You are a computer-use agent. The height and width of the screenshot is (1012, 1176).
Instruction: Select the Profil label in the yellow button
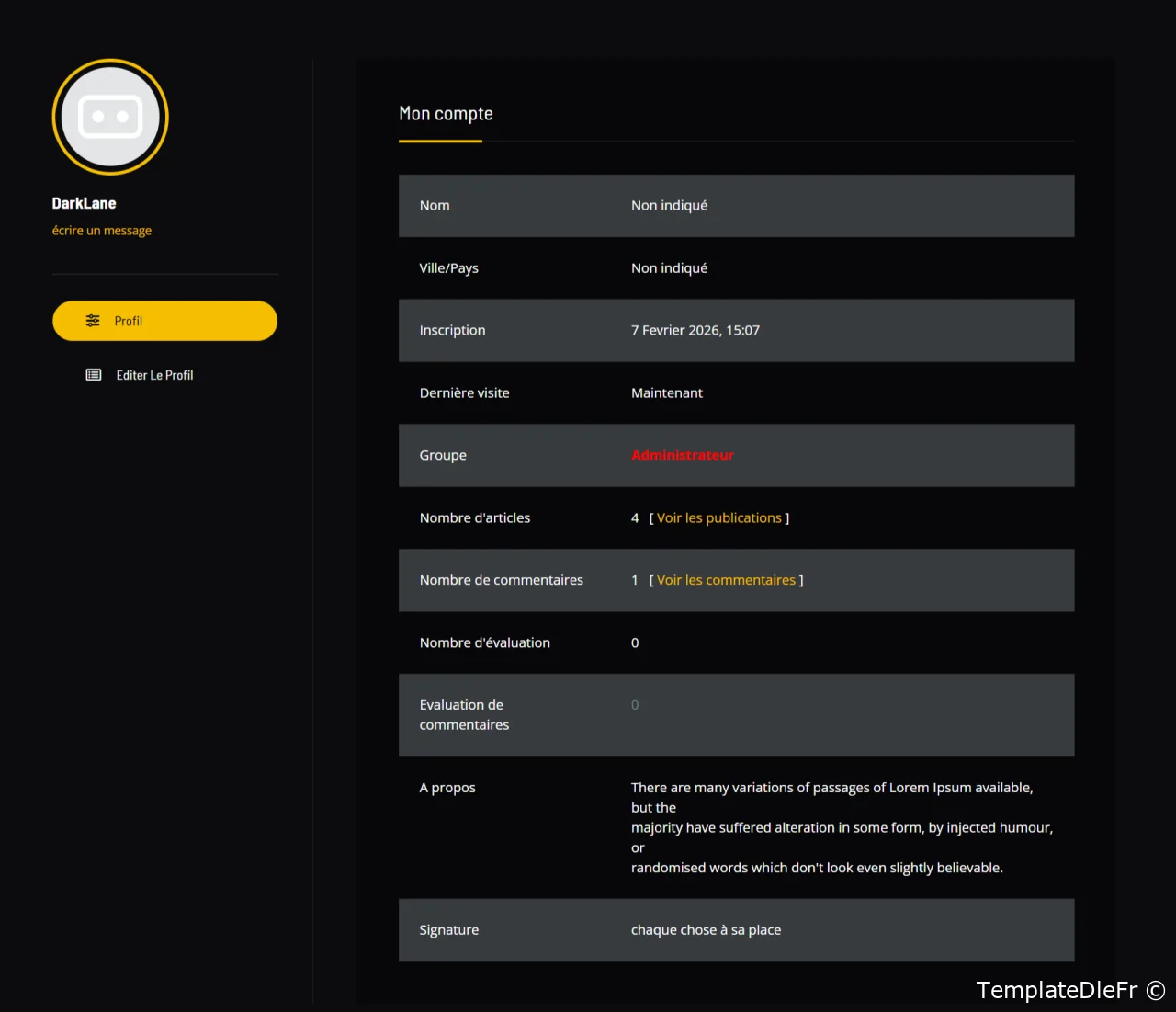[129, 321]
